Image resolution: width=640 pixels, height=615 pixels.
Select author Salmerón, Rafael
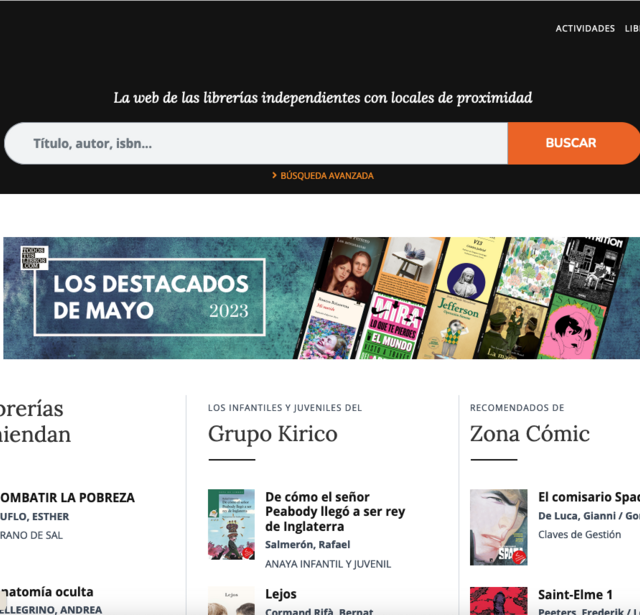(x=307, y=545)
